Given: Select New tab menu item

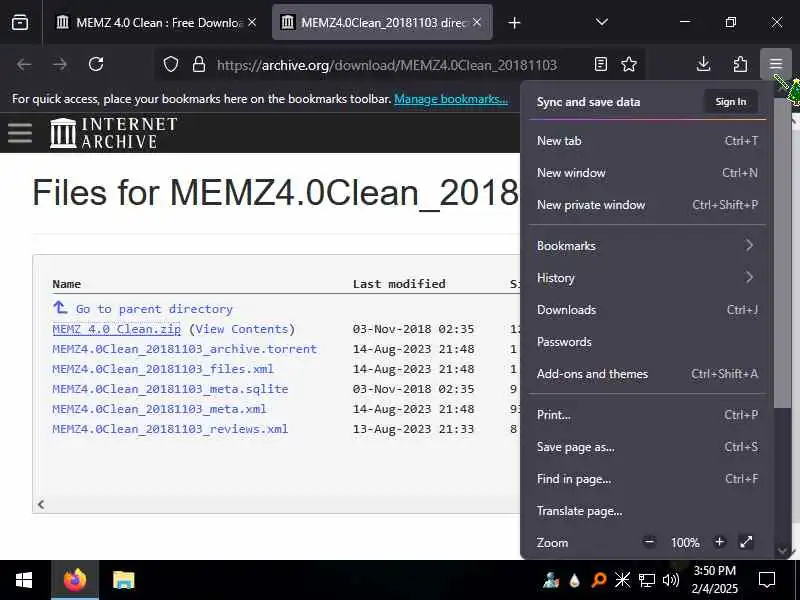Looking at the screenshot, I should pyautogui.click(x=647, y=141).
